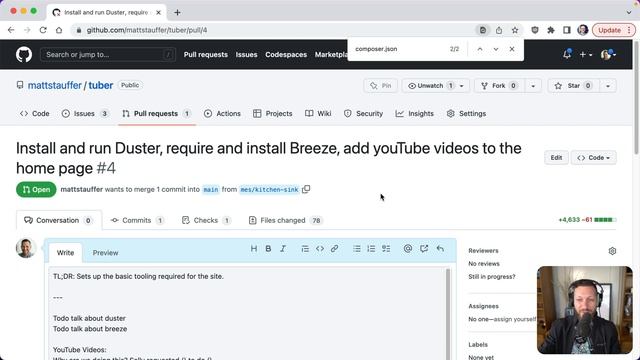The width and height of the screenshot is (640, 360).
Task: Go to previous find-in-page match
Action: click(480, 49)
